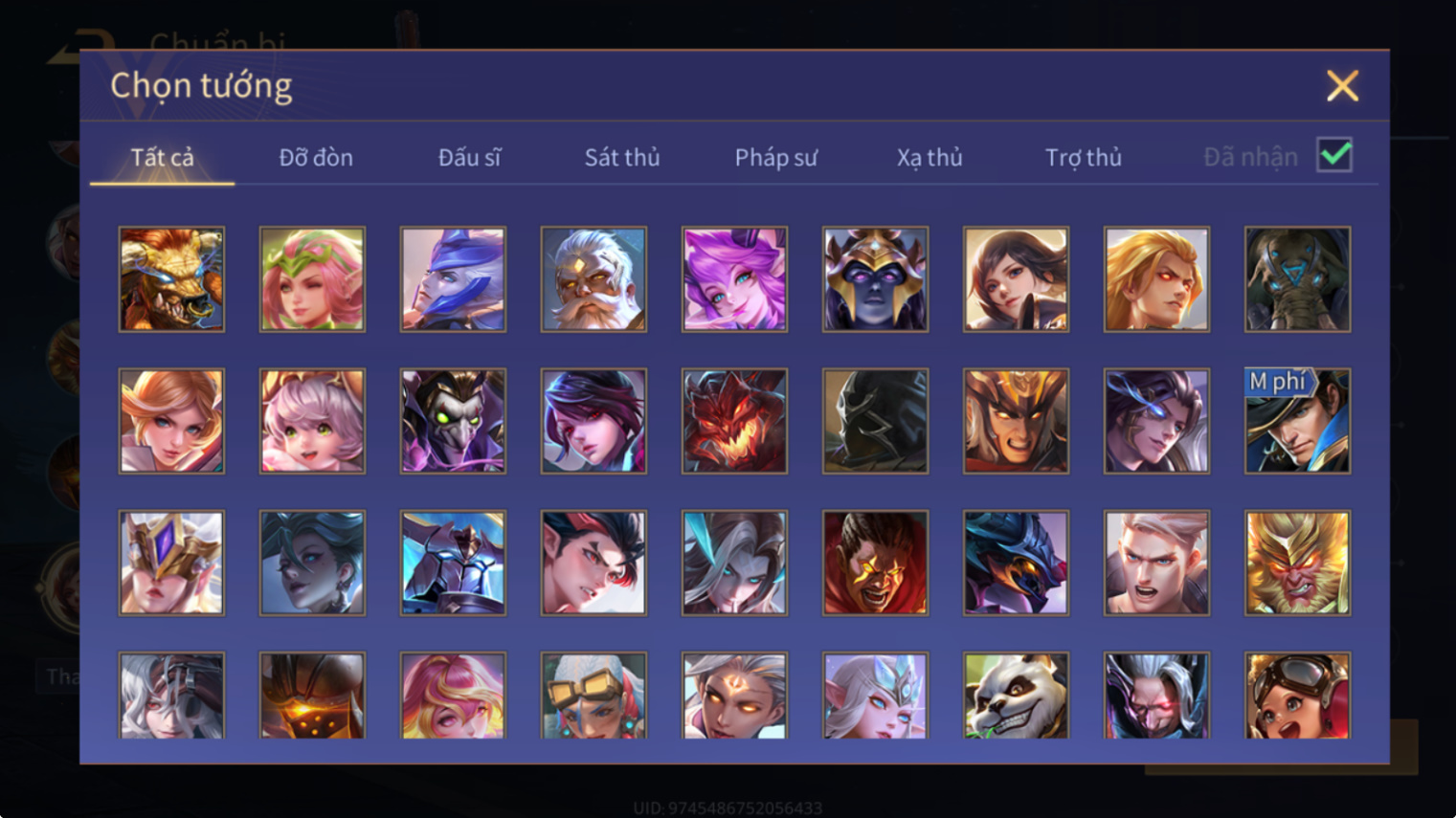Select the lion beast hero thumbnail
Viewport: 1456px width, 818px height.
tap(171, 279)
